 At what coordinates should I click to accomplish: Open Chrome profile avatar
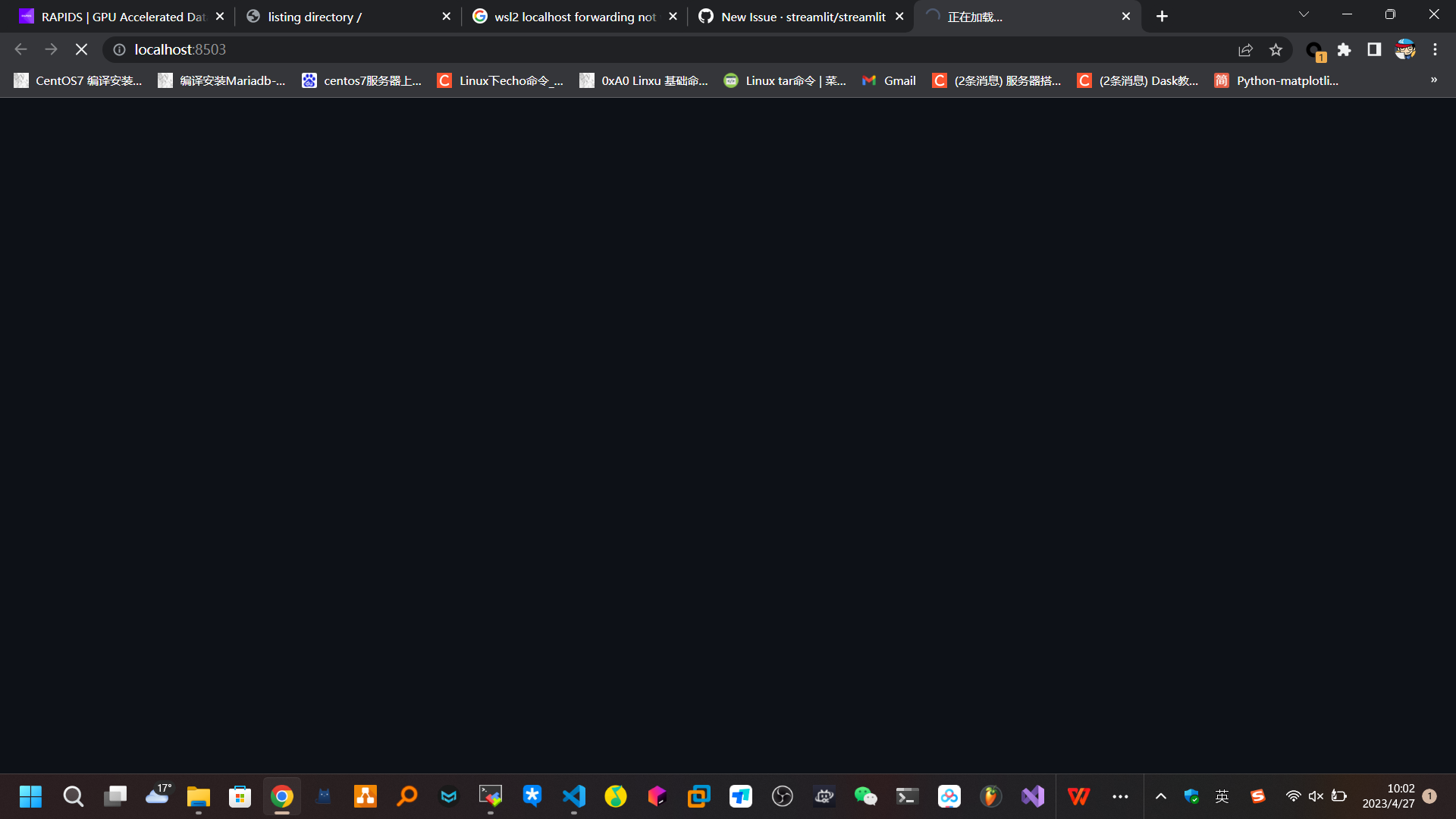(x=1405, y=49)
